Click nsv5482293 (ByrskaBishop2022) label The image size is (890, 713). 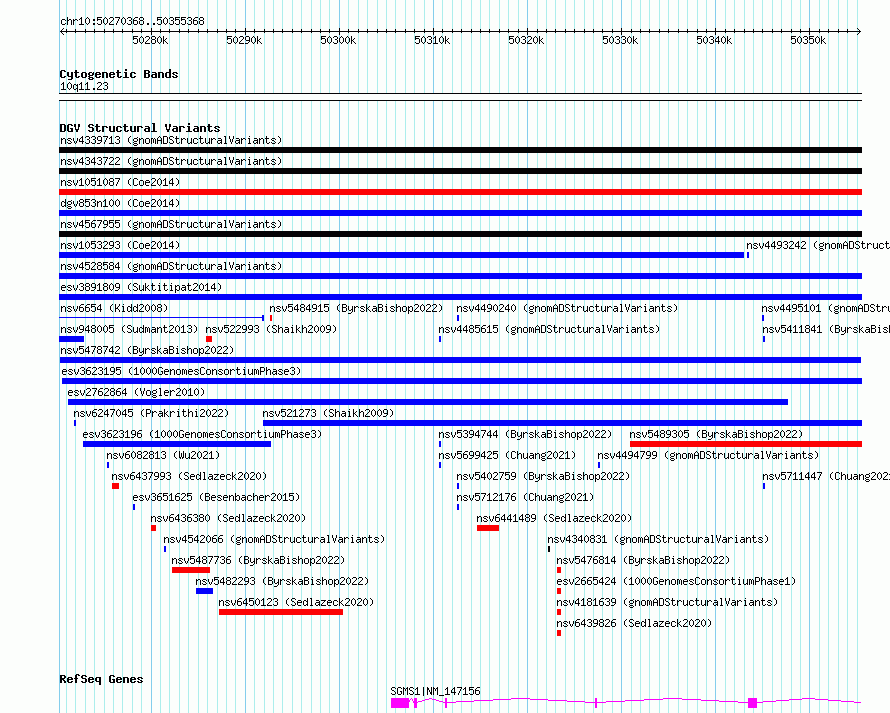[x=282, y=581]
